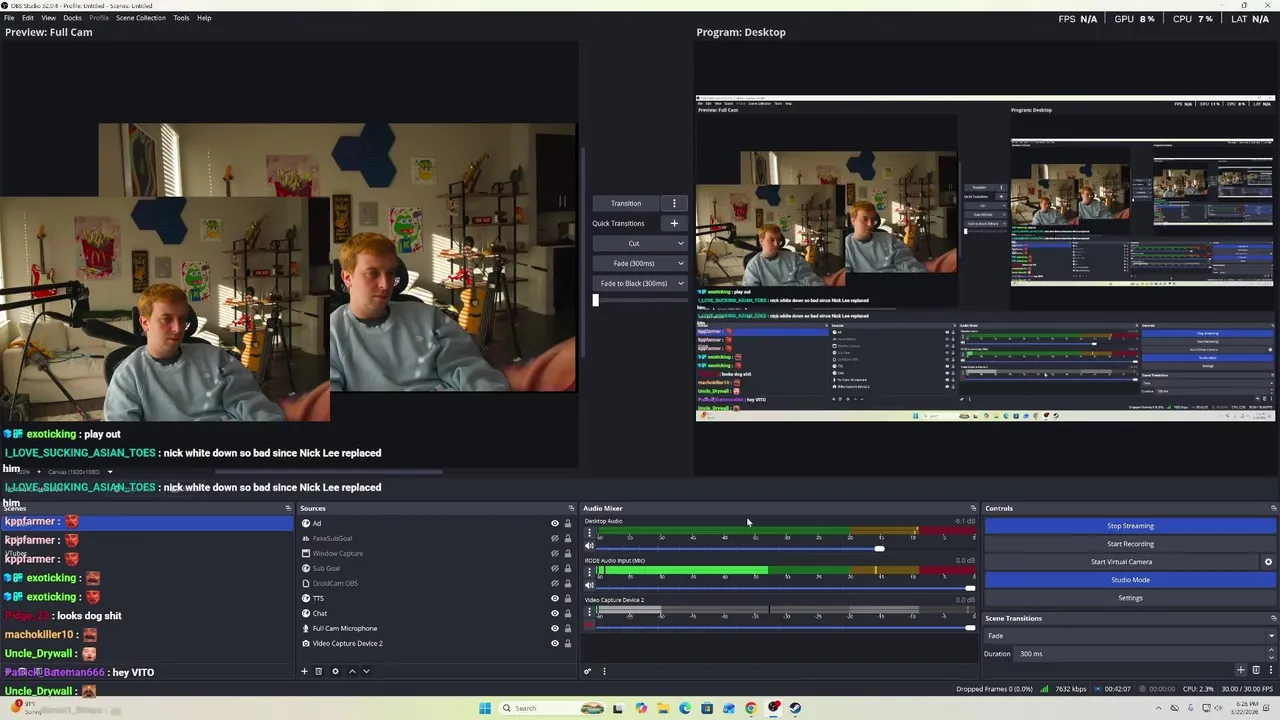This screenshot has width=1280, height=720.
Task: Open Steam from the taskbar
Action: [795, 708]
